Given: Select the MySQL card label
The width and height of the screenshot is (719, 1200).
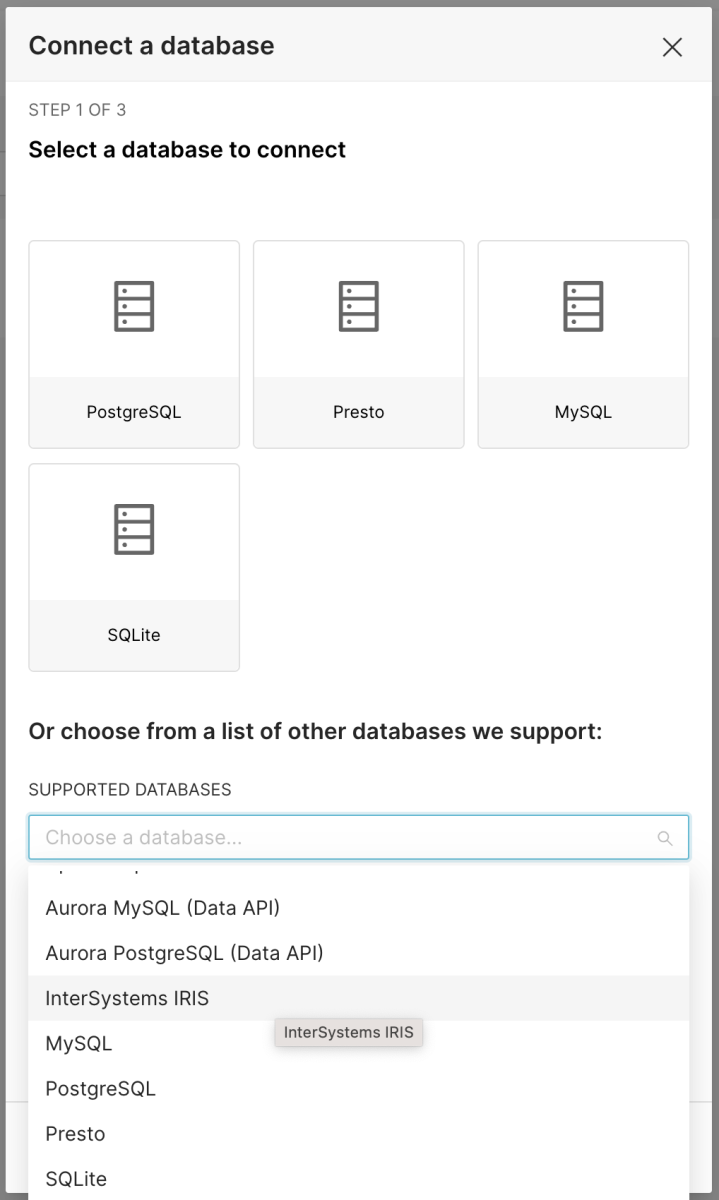Looking at the screenshot, I should click(x=583, y=412).
